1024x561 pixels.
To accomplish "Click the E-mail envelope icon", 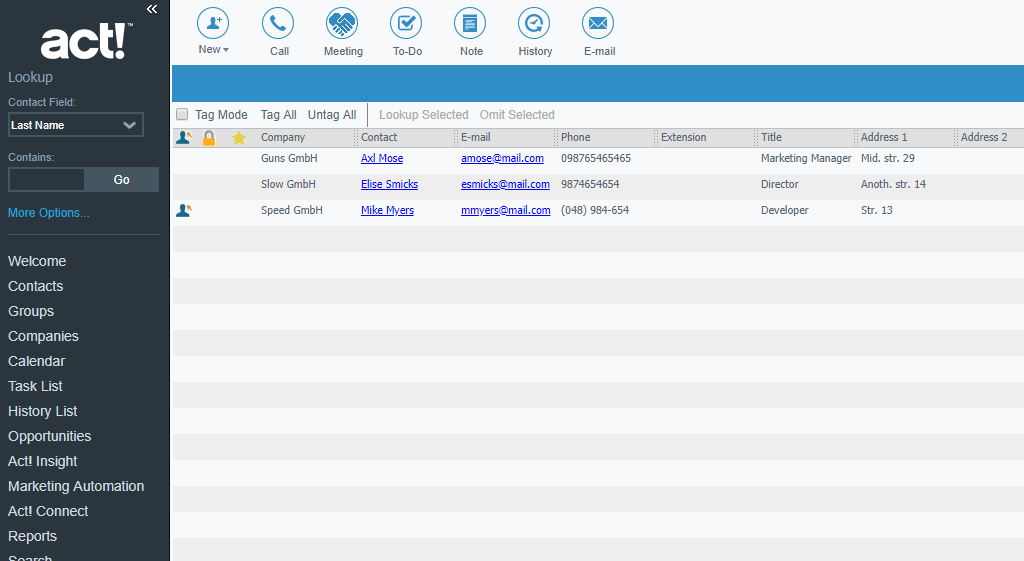I will pyautogui.click(x=598, y=23).
